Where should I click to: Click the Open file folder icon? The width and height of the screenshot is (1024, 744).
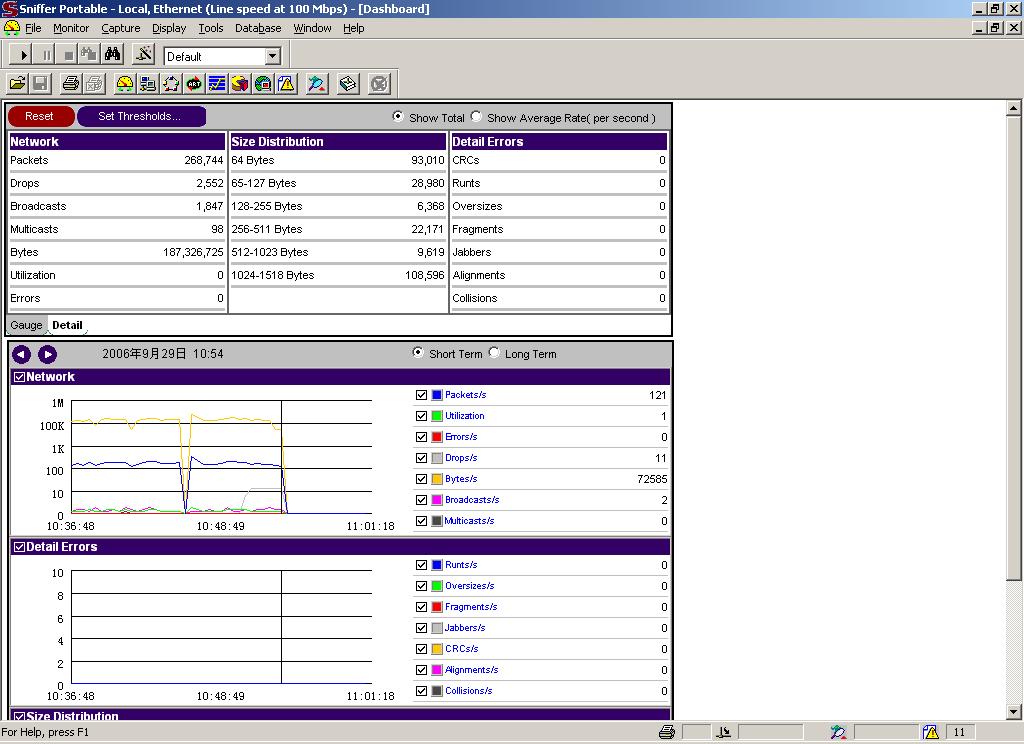[17, 84]
